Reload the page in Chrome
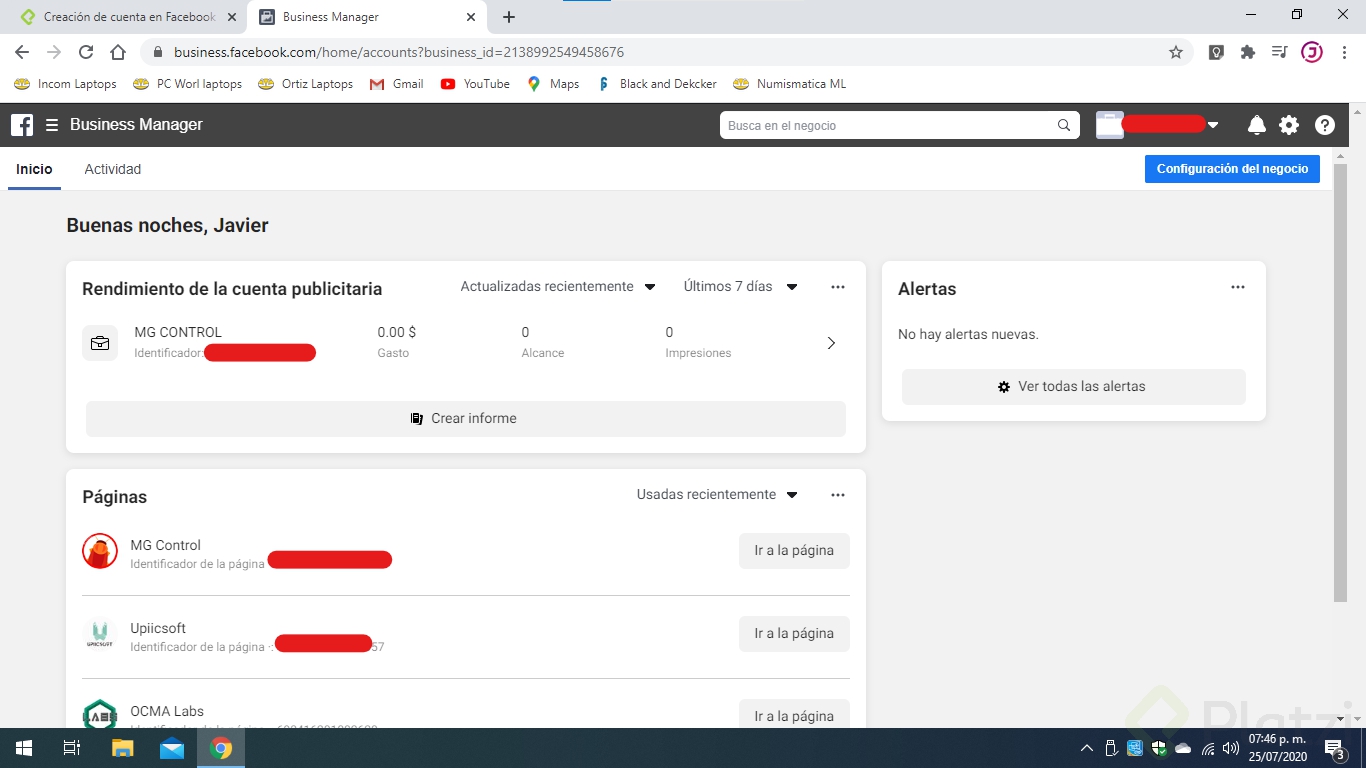The width and height of the screenshot is (1366, 768). click(86, 52)
